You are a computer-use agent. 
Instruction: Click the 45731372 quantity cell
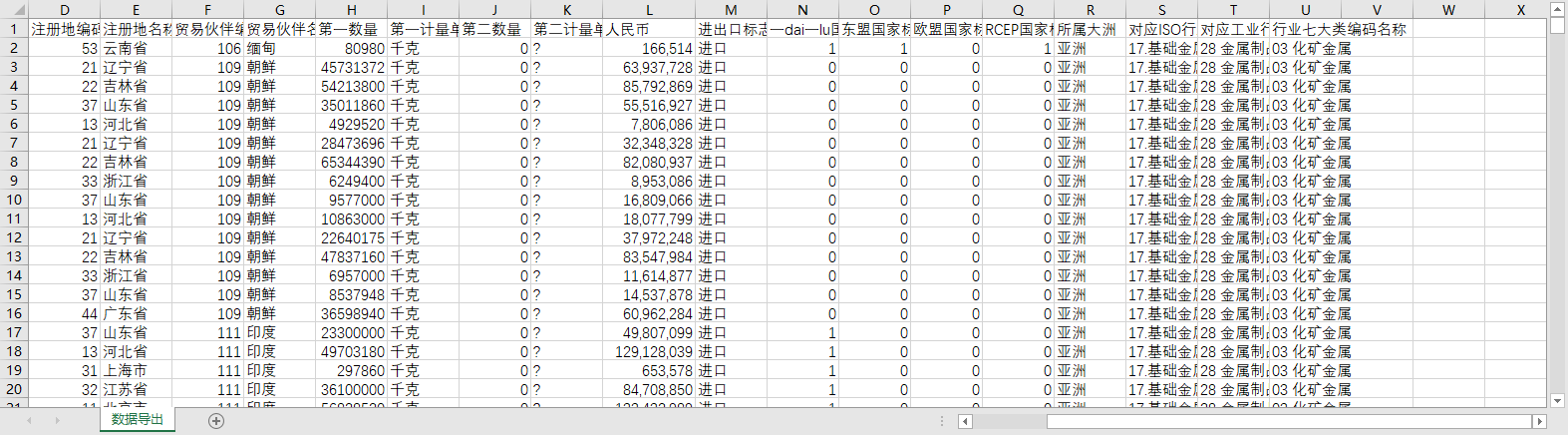[x=352, y=67]
